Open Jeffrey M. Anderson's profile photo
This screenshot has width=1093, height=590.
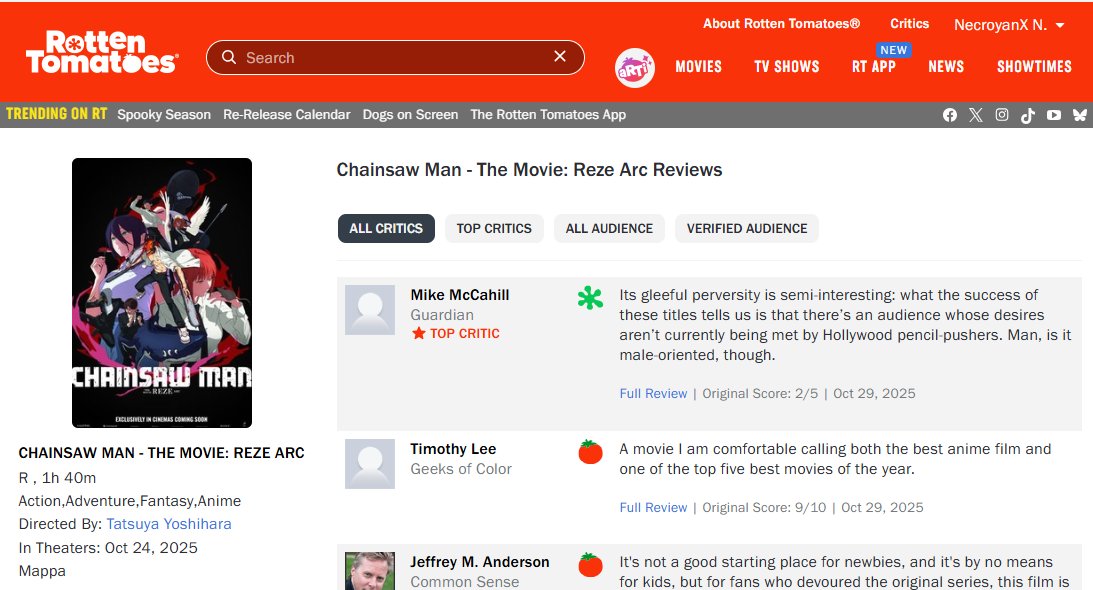[x=370, y=571]
